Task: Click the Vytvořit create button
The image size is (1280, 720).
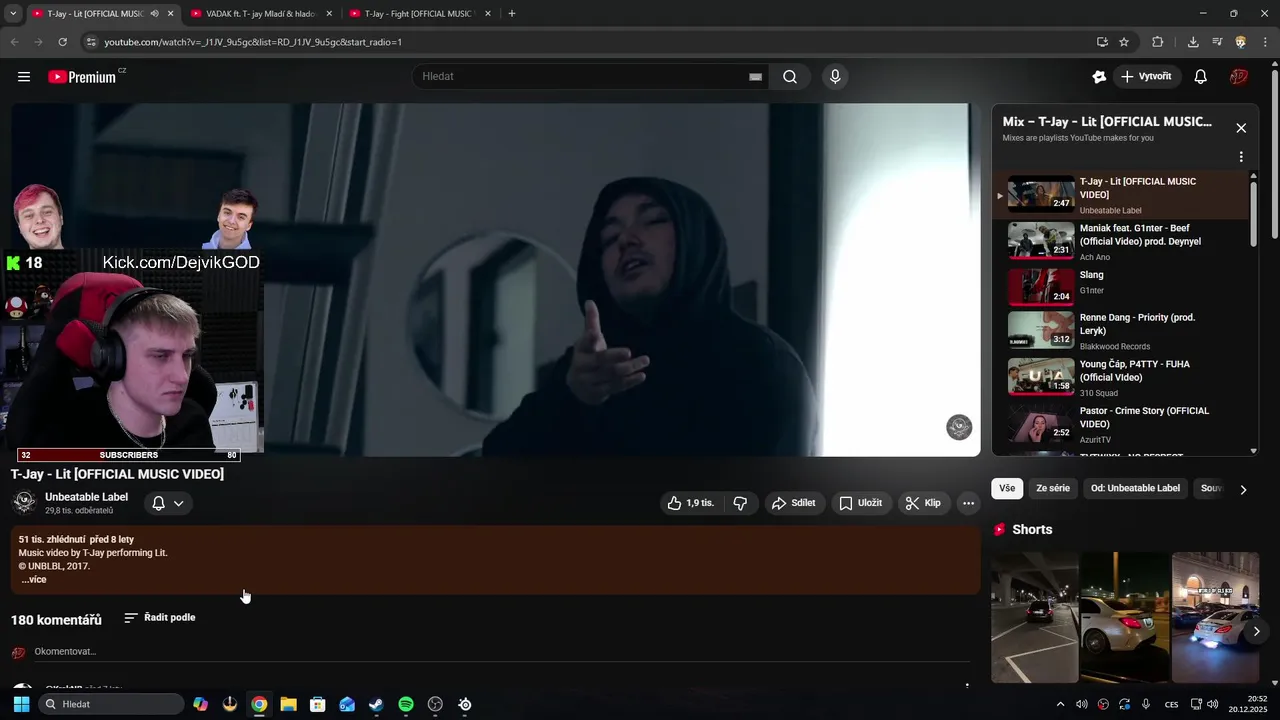Action: (1147, 77)
